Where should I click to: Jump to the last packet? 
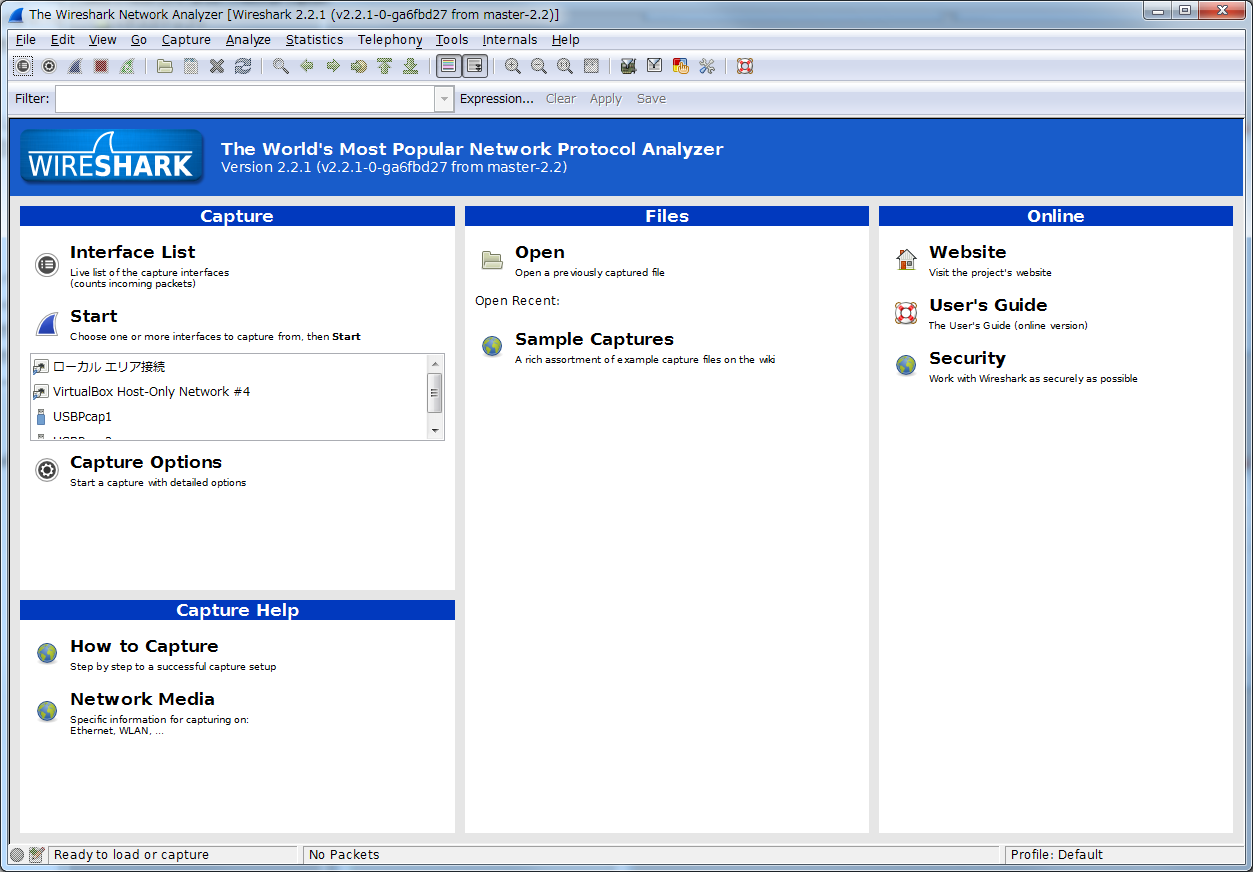point(410,66)
